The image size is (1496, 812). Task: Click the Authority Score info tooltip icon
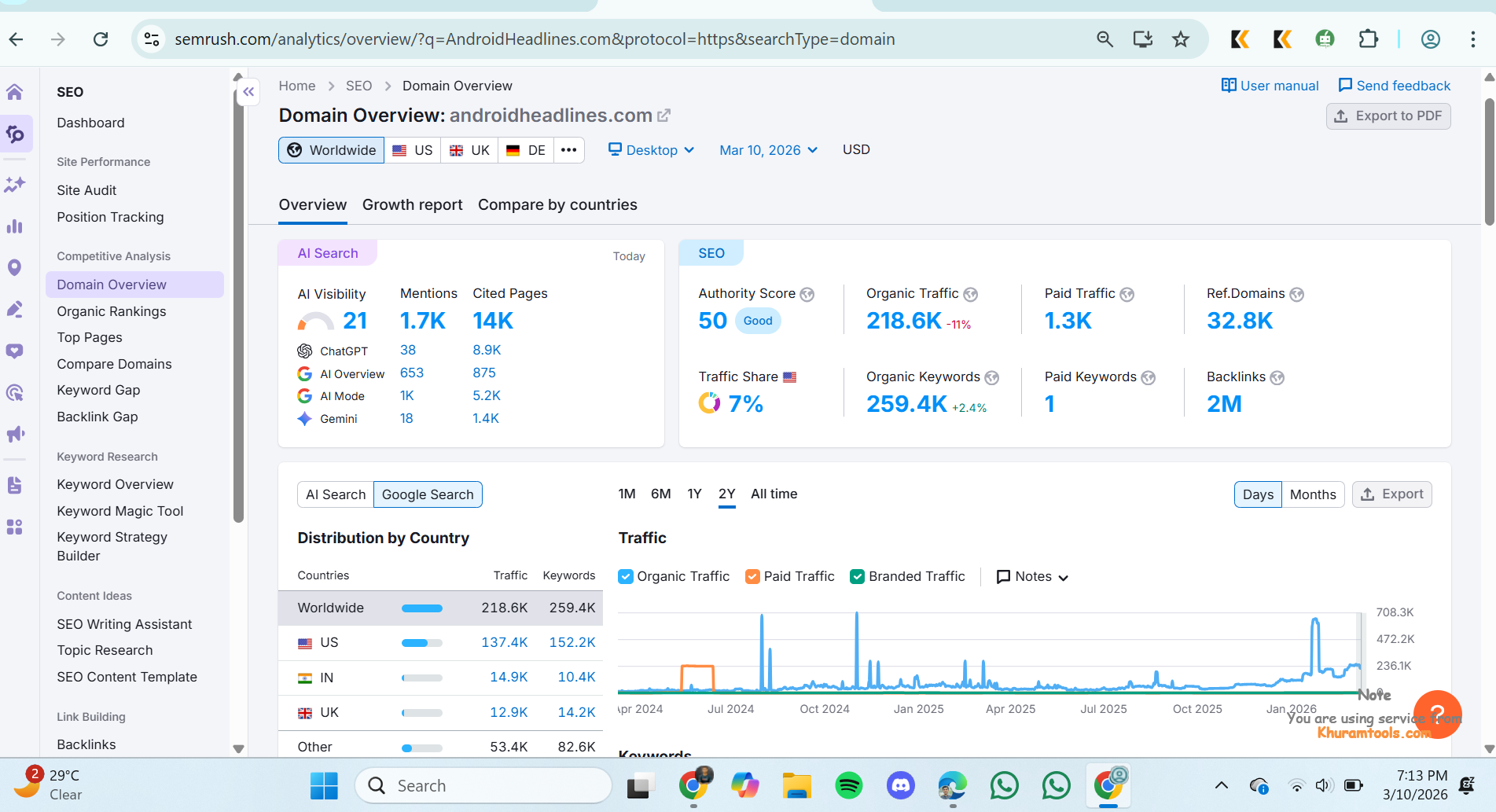pyautogui.click(x=807, y=294)
